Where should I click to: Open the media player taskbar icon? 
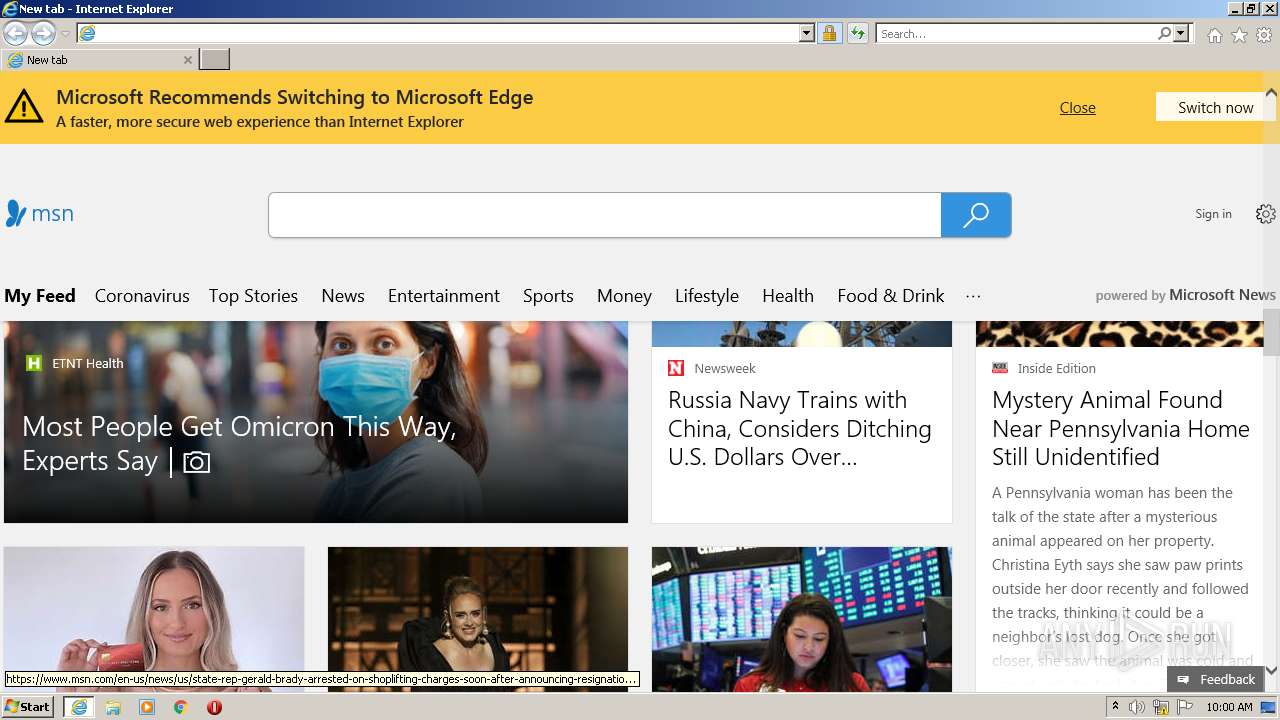point(147,707)
